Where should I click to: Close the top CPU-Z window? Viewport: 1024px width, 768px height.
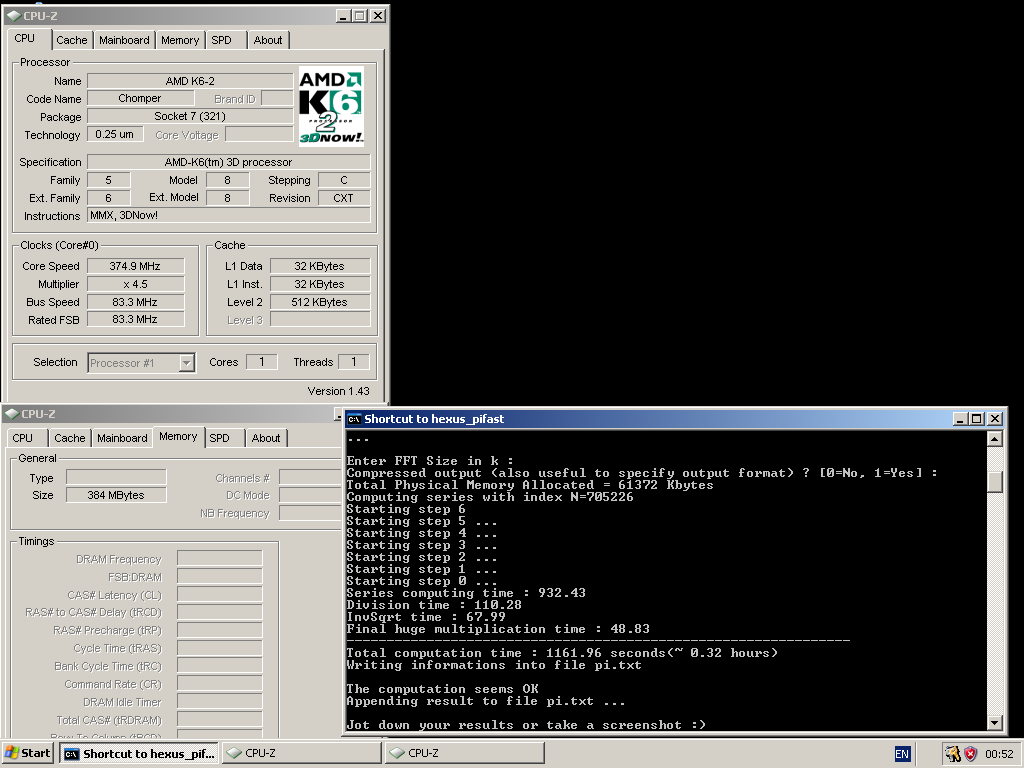click(x=377, y=16)
